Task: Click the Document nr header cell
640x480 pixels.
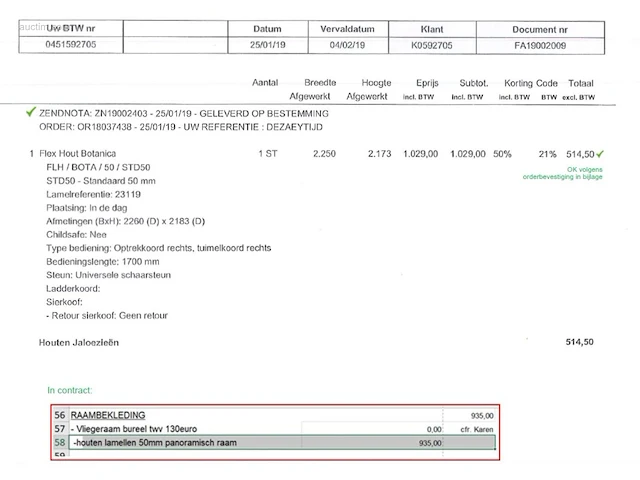Action: tap(540, 29)
